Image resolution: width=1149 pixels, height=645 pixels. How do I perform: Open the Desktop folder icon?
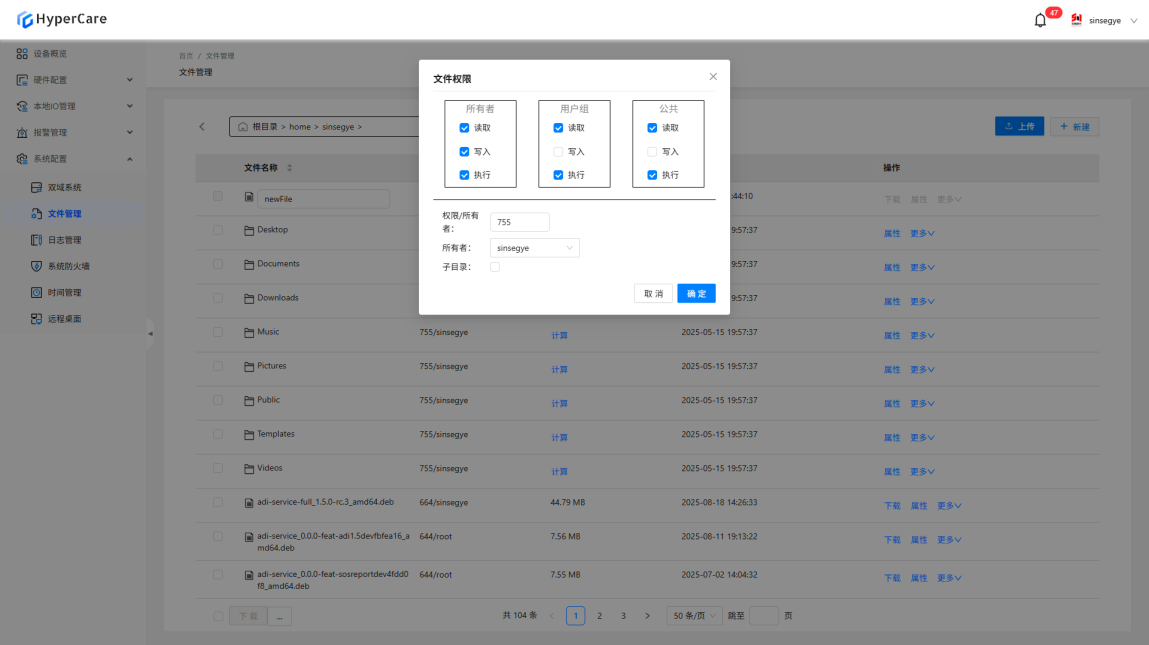click(250, 231)
